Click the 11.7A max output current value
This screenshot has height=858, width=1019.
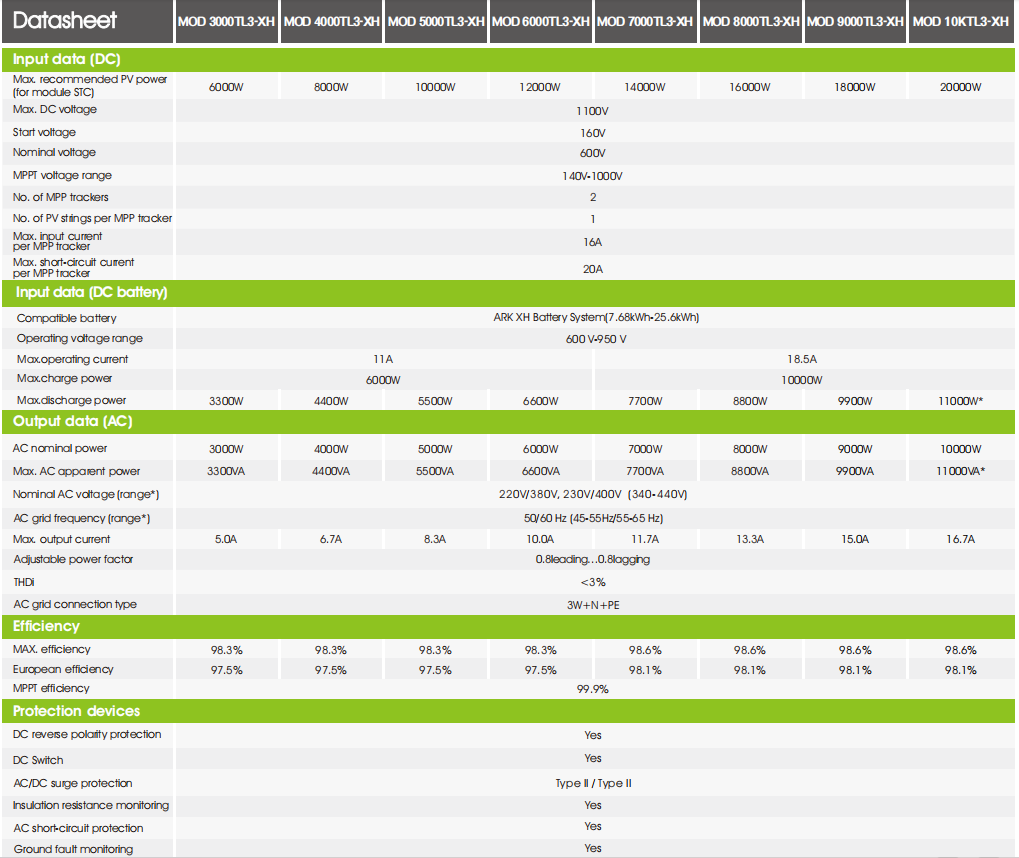(x=645, y=540)
